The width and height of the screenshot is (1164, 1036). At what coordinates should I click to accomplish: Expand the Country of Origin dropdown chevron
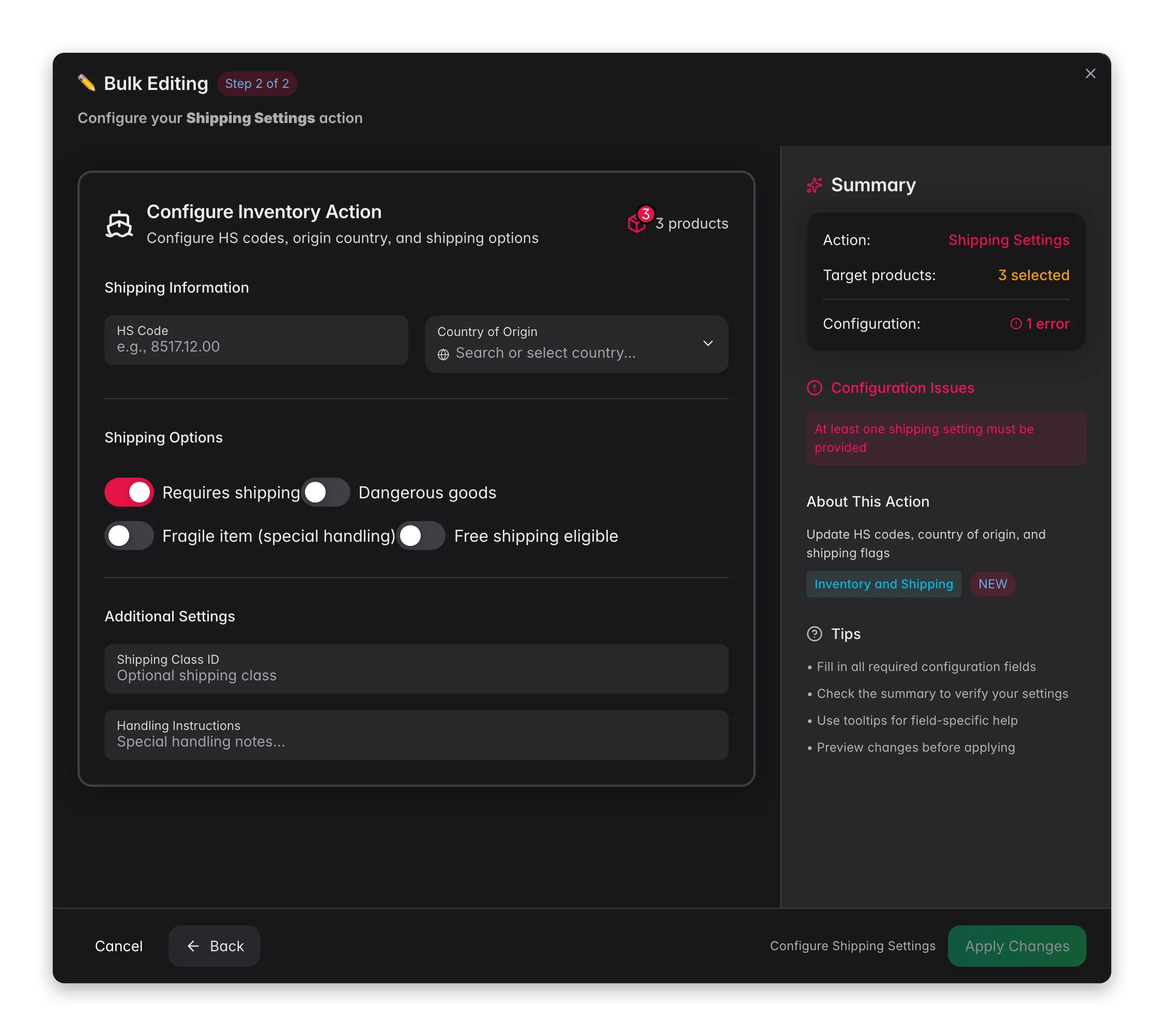(x=708, y=343)
